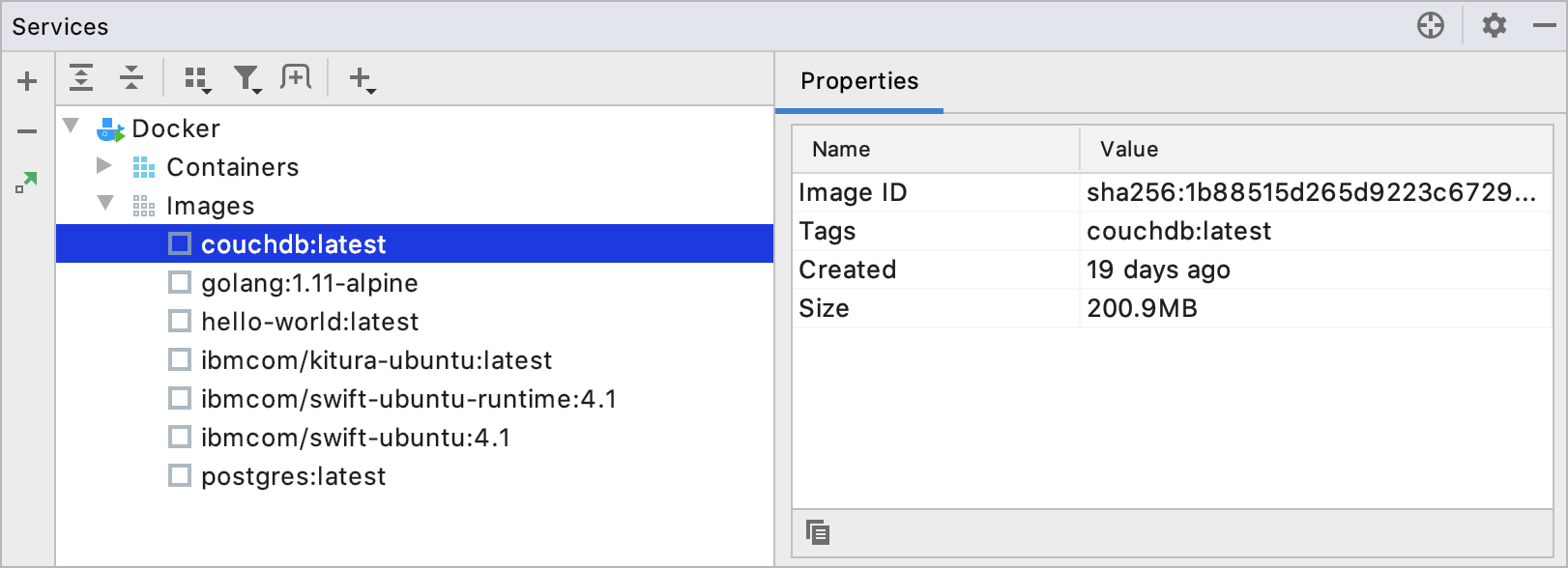Open the Filter options icon
Screen dimensions: 1568x568
click(x=247, y=79)
